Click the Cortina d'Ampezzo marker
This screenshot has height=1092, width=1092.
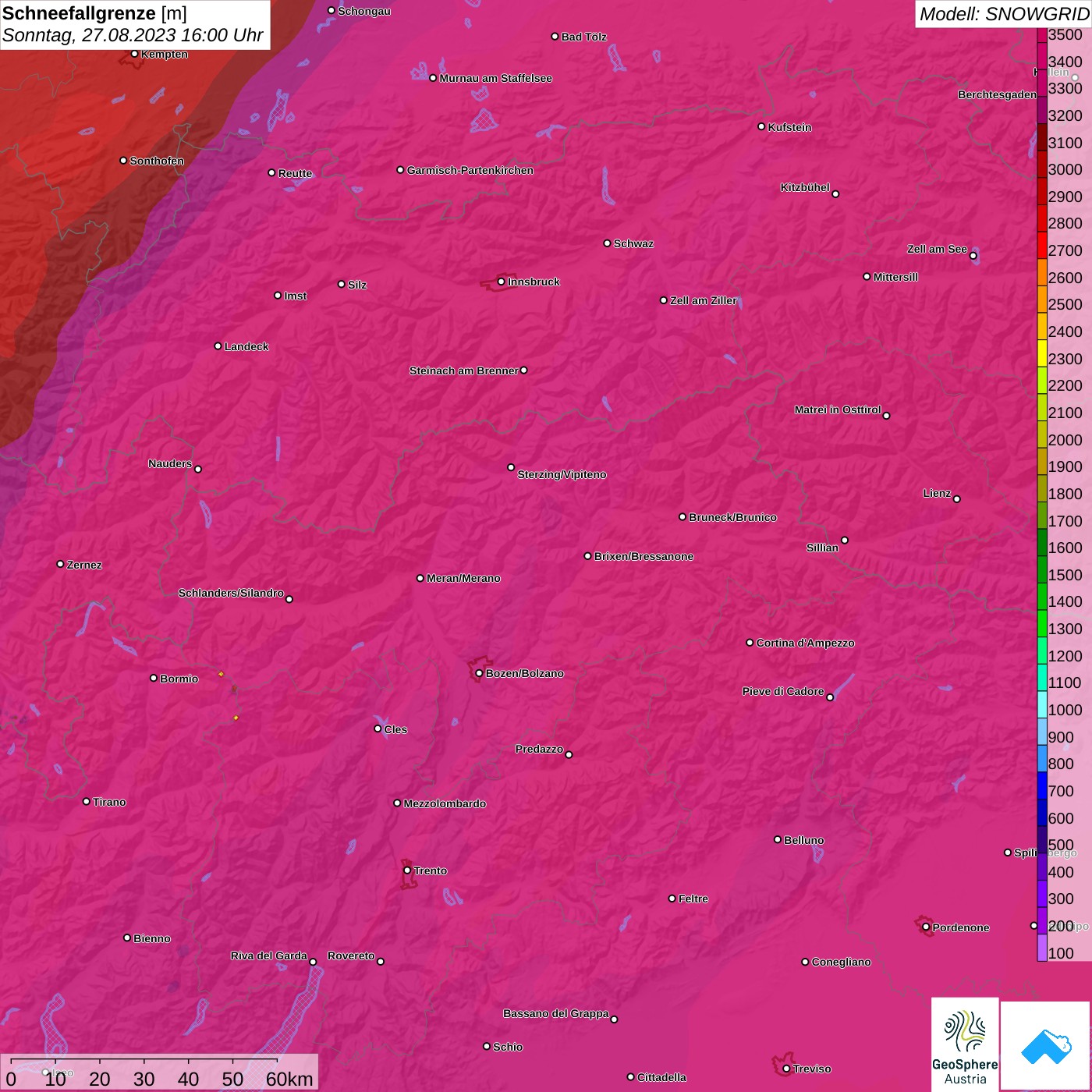[750, 643]
